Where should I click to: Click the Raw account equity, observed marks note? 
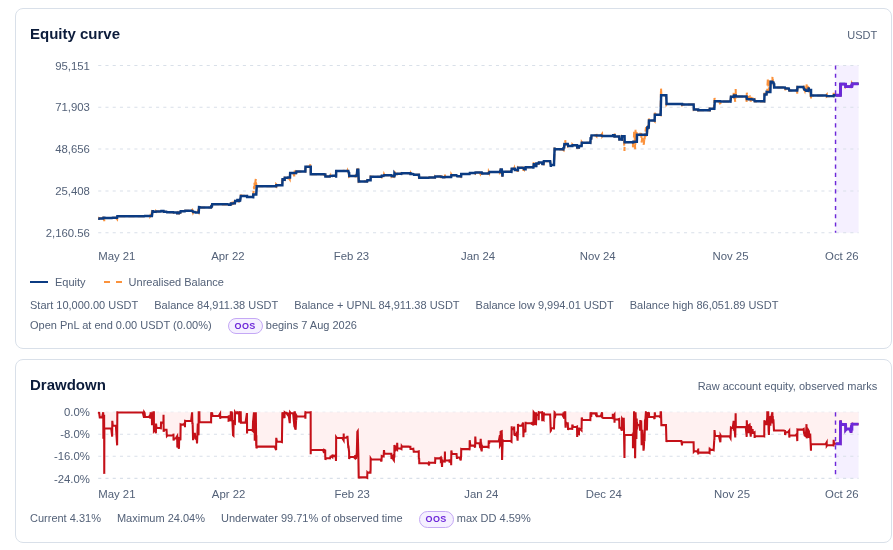point(787,387)
